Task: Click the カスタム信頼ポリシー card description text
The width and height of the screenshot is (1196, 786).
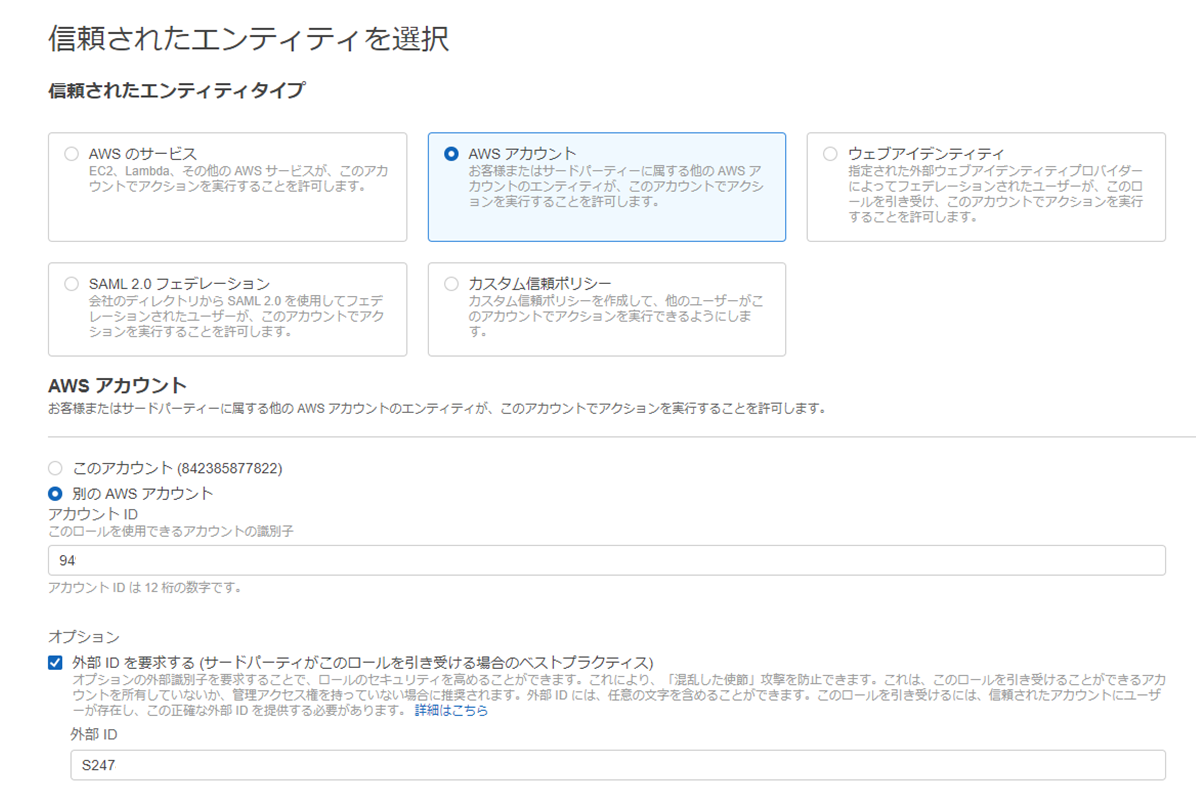Action: pos(616,316)
